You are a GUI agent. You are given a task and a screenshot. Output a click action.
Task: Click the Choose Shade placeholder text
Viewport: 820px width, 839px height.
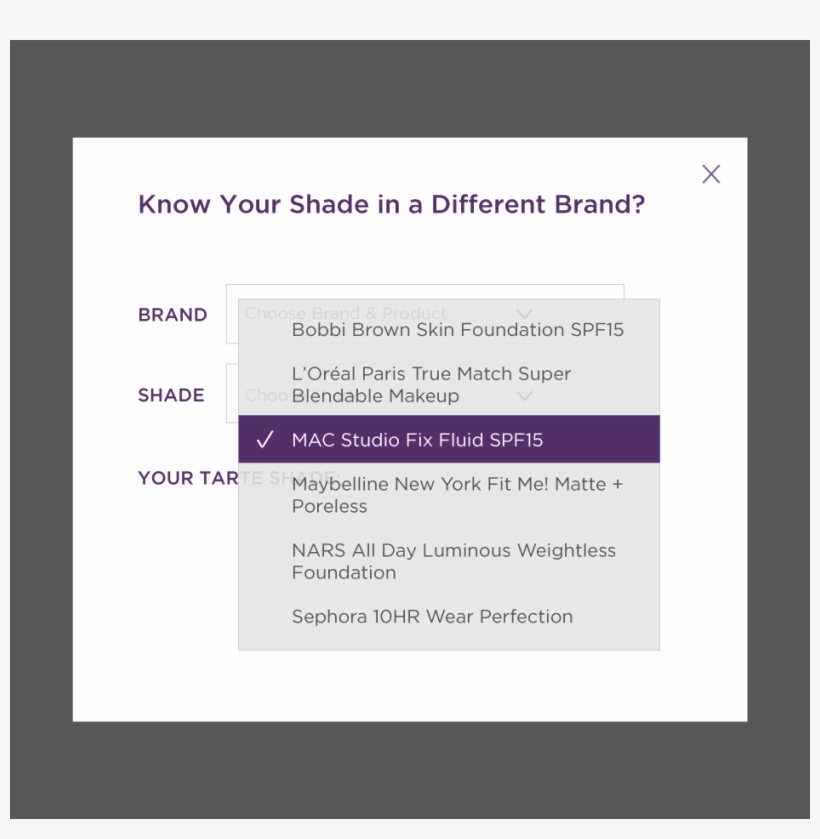coord(268,396)
